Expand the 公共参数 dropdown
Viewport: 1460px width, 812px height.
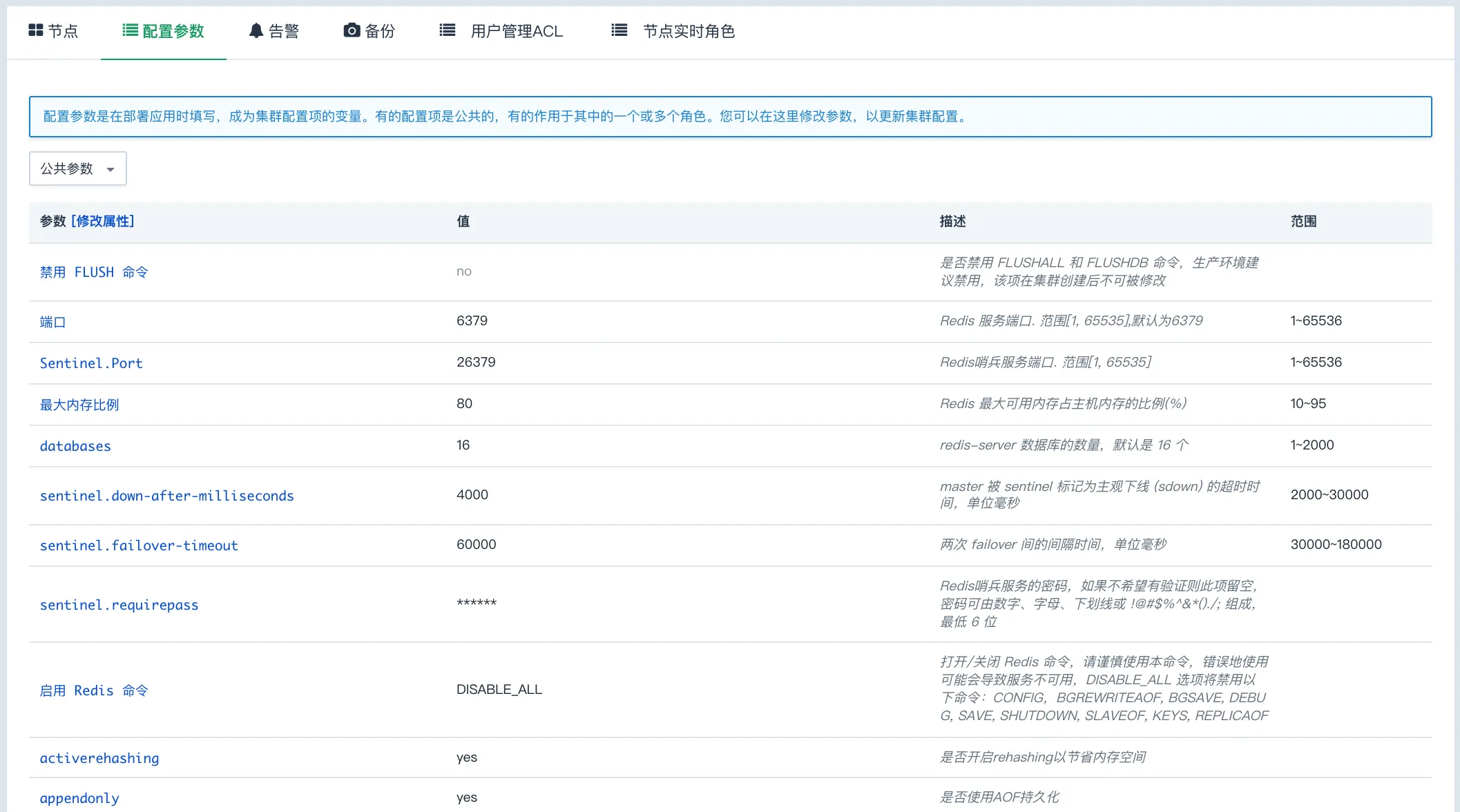[77, 168]
